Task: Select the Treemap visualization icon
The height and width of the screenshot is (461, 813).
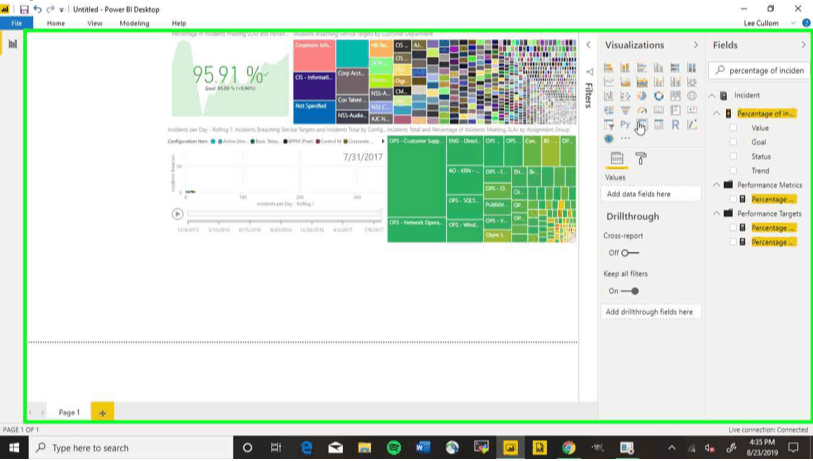Action: click(675, 96)
